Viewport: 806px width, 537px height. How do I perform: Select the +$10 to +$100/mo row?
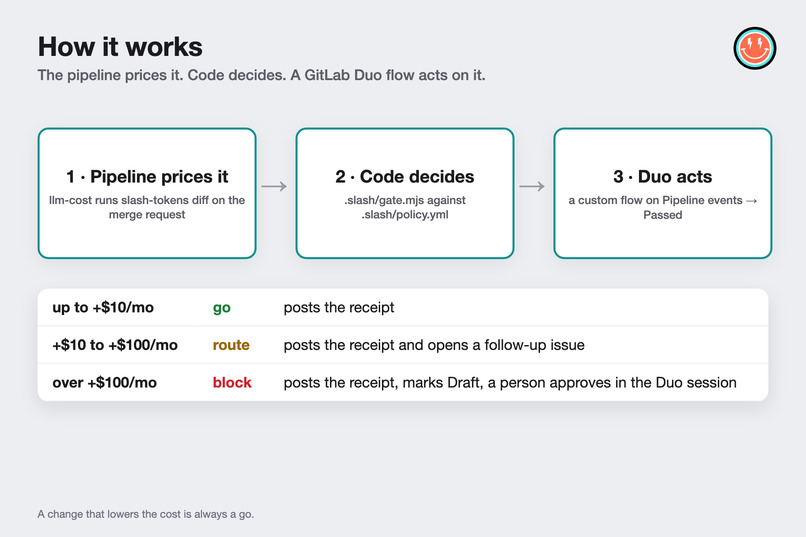point(403,345)
